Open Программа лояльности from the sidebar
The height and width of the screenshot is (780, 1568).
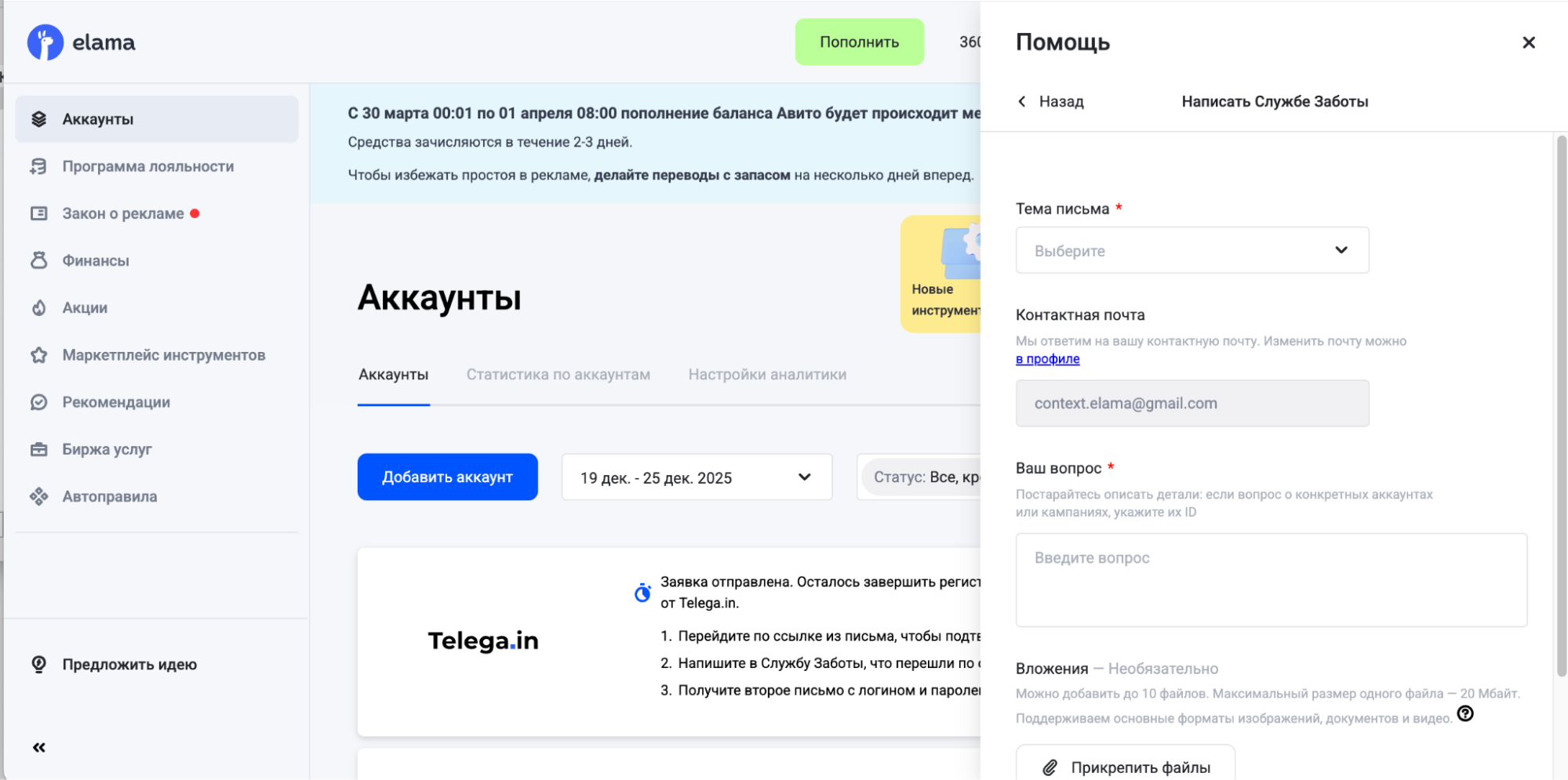[147, 166]
